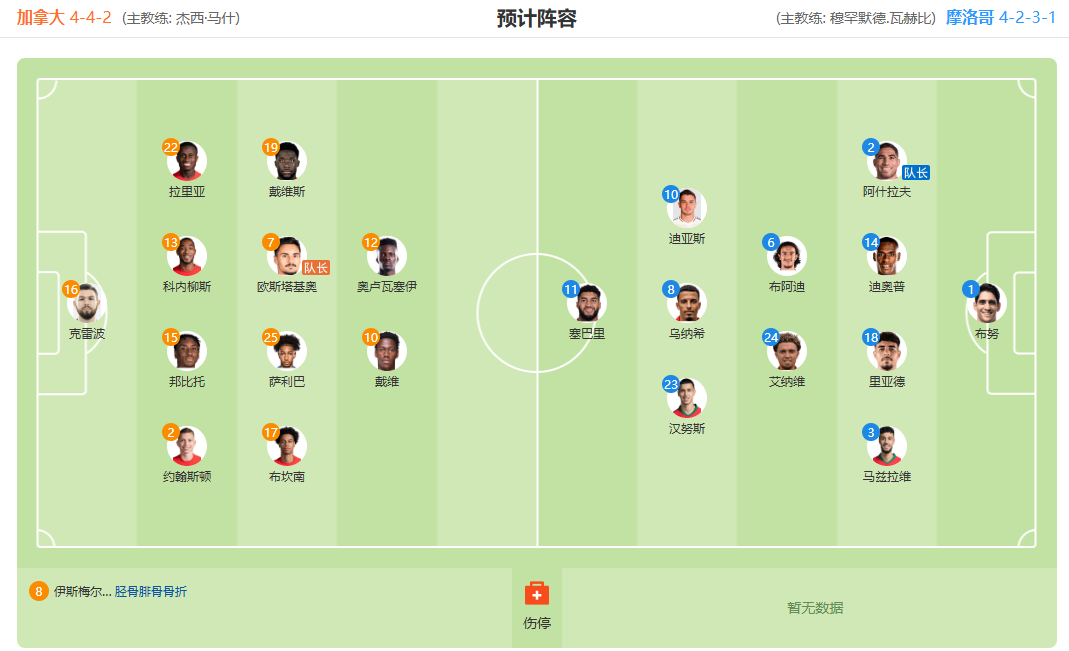The image size is (1069, 651).
Task: Click striker 塞巴里 number 11 avatar
Action: click(x=586, y=303)
